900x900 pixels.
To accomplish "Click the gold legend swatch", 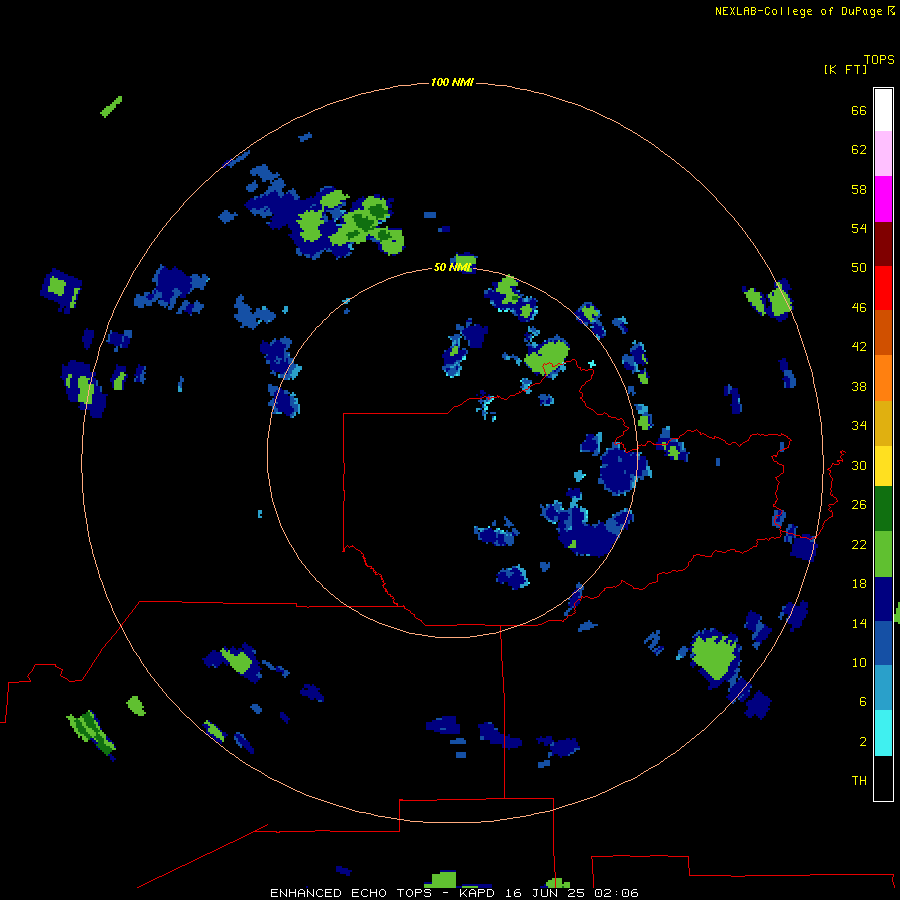I will [883, 423].
